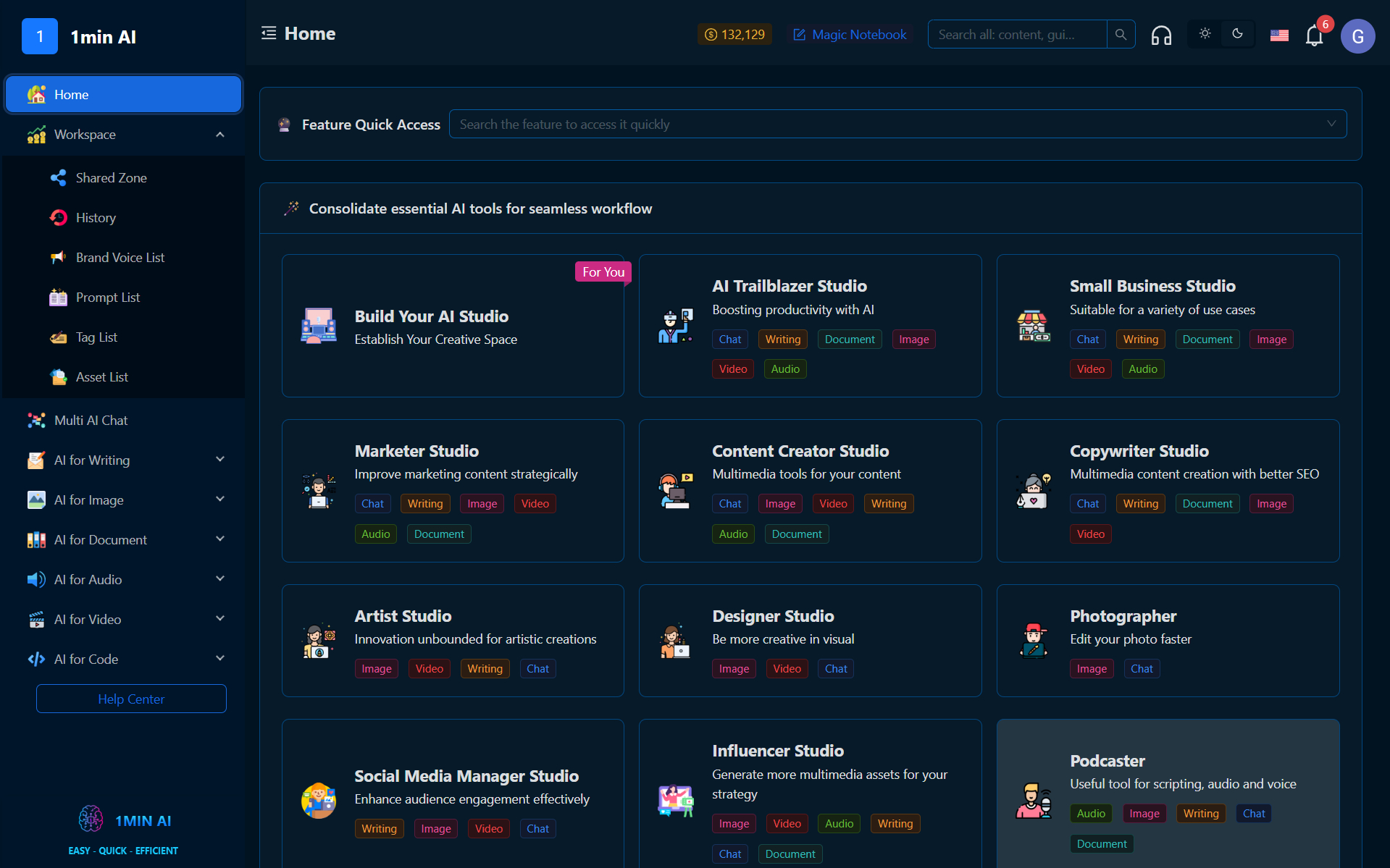This screenshot has width=1390, height=868.
Task: Collapse the sidebar menu icon beside Home title
Action: [x=269, y=33]
